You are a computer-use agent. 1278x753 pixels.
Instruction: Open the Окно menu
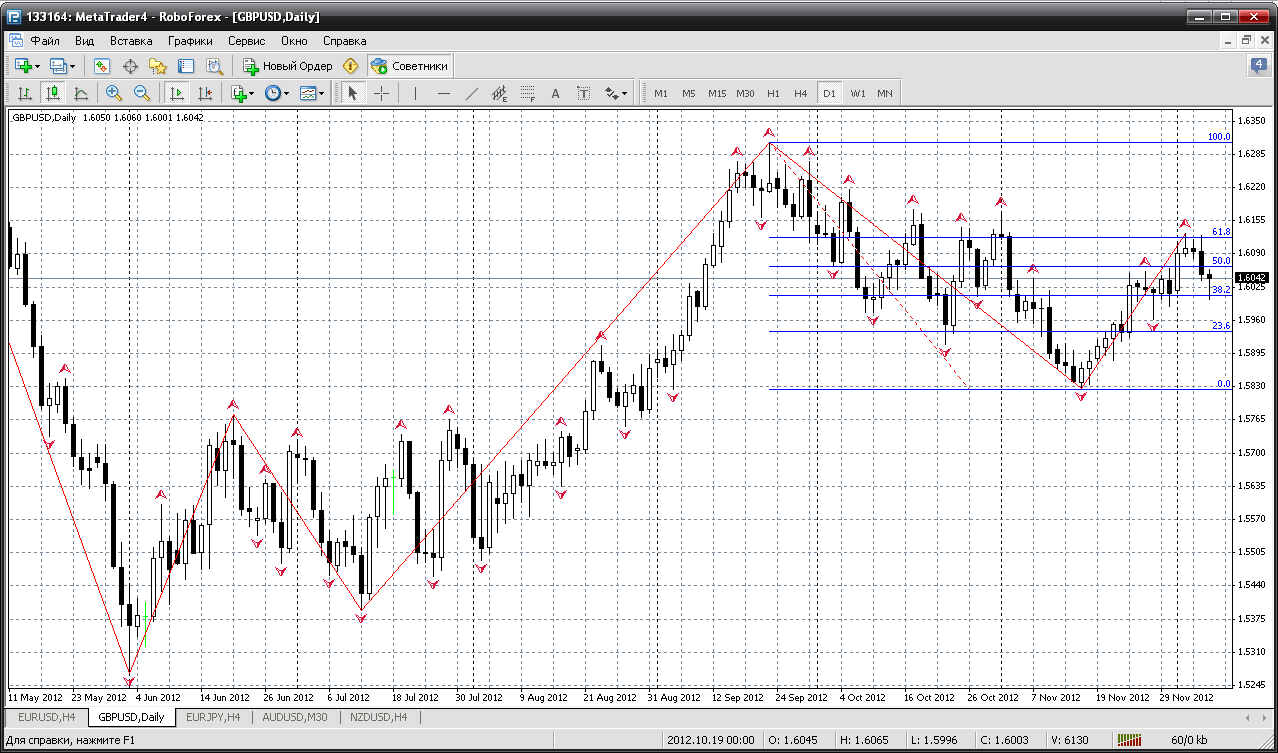[295, 41]
